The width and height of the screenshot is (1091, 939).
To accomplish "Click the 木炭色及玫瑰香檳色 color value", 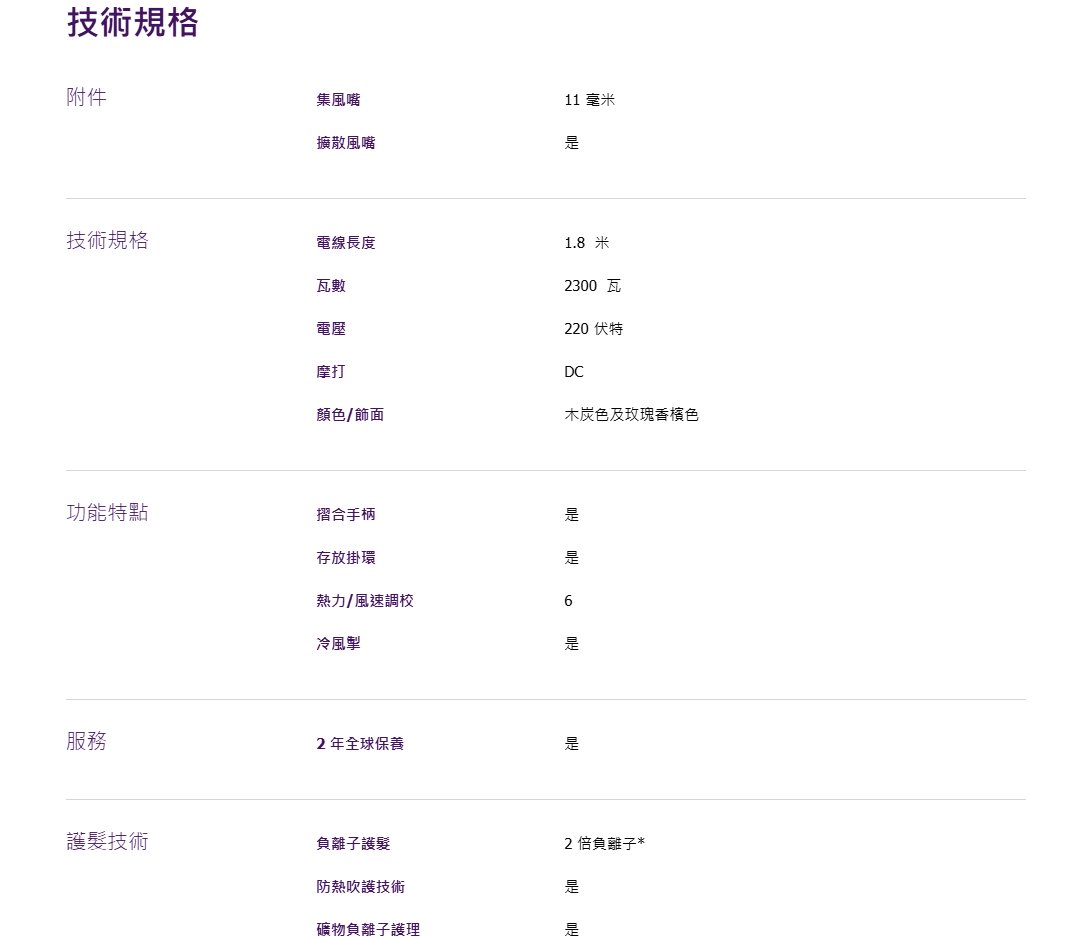I will tap(631, 415).
